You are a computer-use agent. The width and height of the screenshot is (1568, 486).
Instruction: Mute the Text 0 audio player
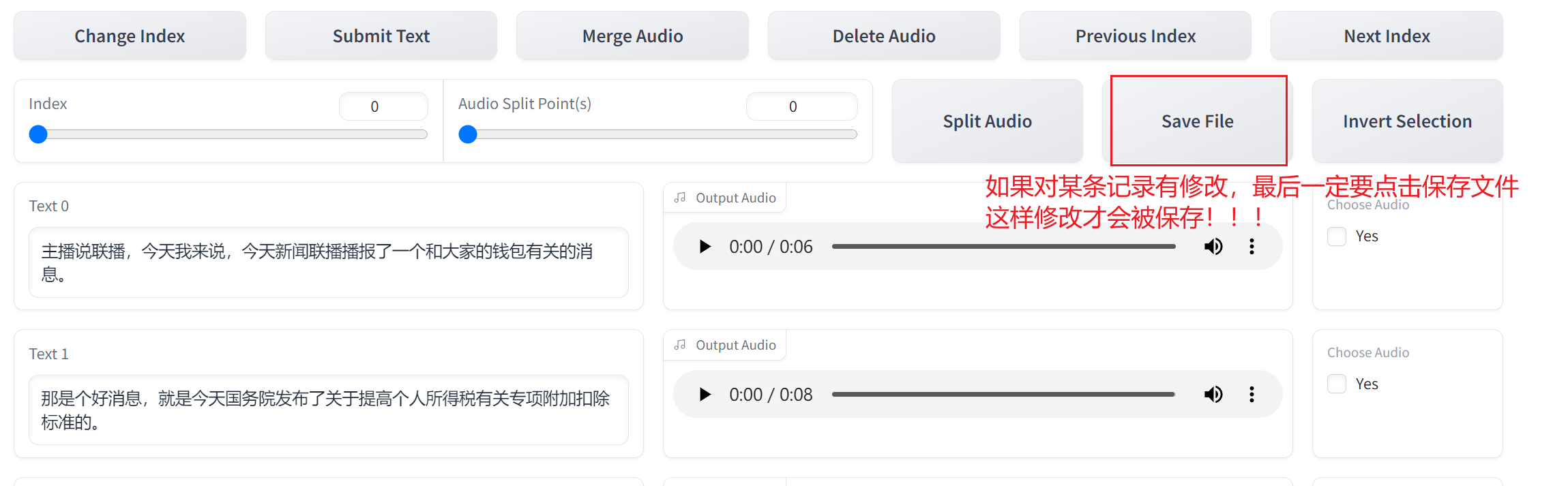coord(1213,246)
